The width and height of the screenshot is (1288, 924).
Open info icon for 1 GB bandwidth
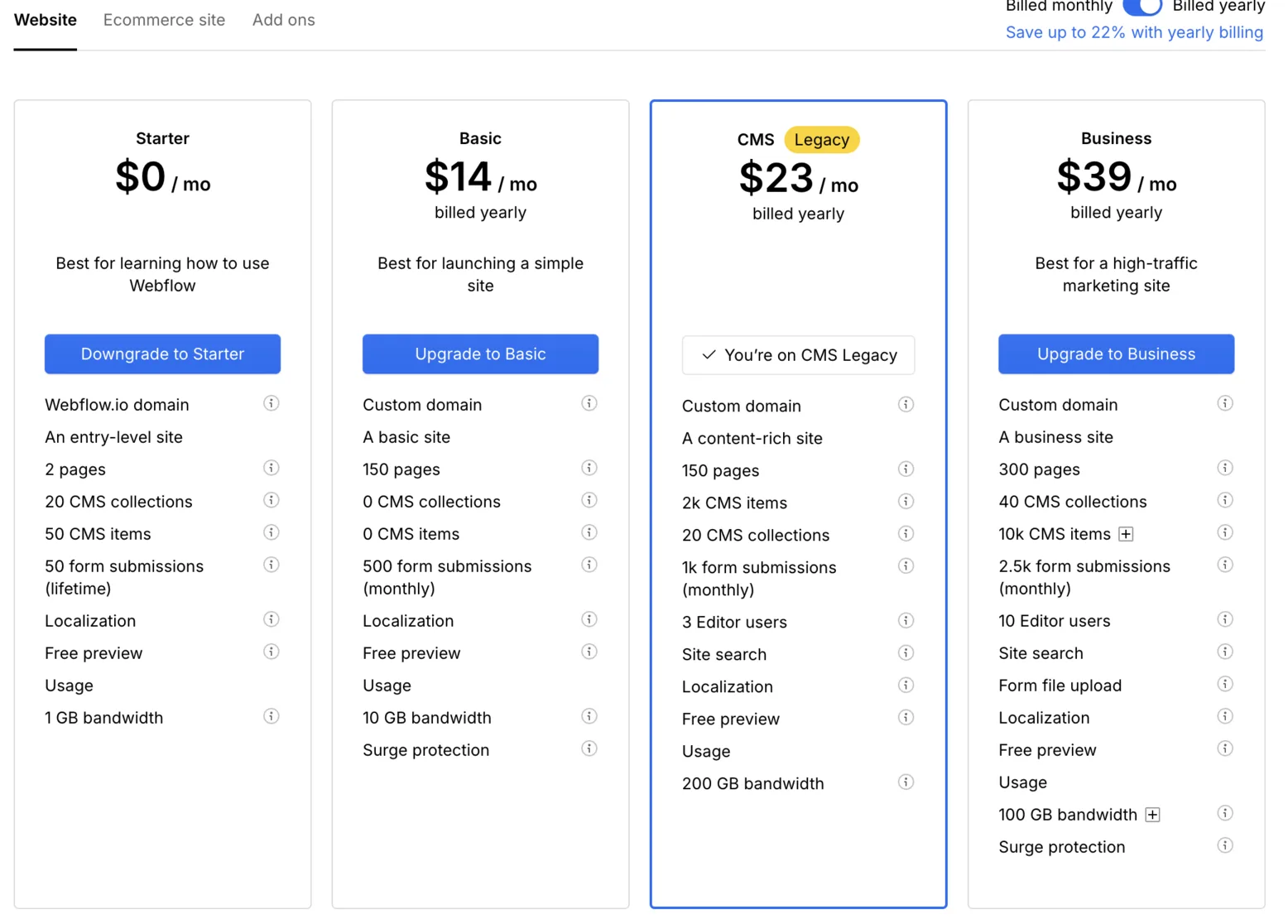pos(271,716)
